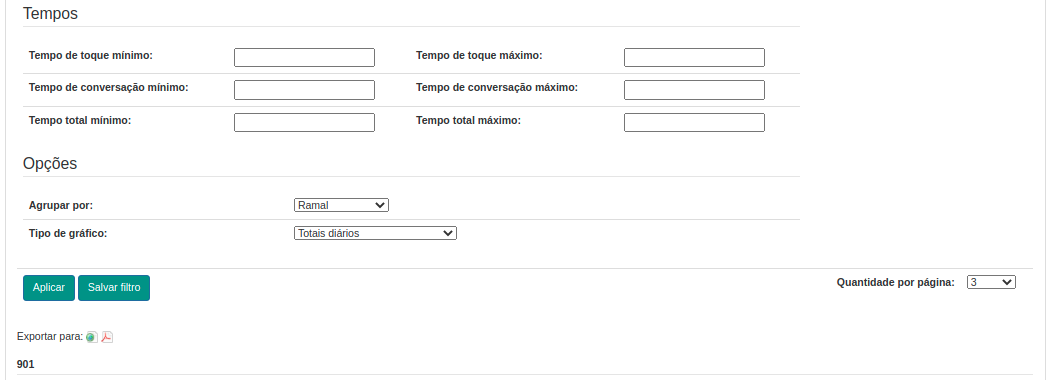Focus the Tempo de toque mínimo field
The width and height of the screenshot is (1053, 380).
click(x=304, y=58)
